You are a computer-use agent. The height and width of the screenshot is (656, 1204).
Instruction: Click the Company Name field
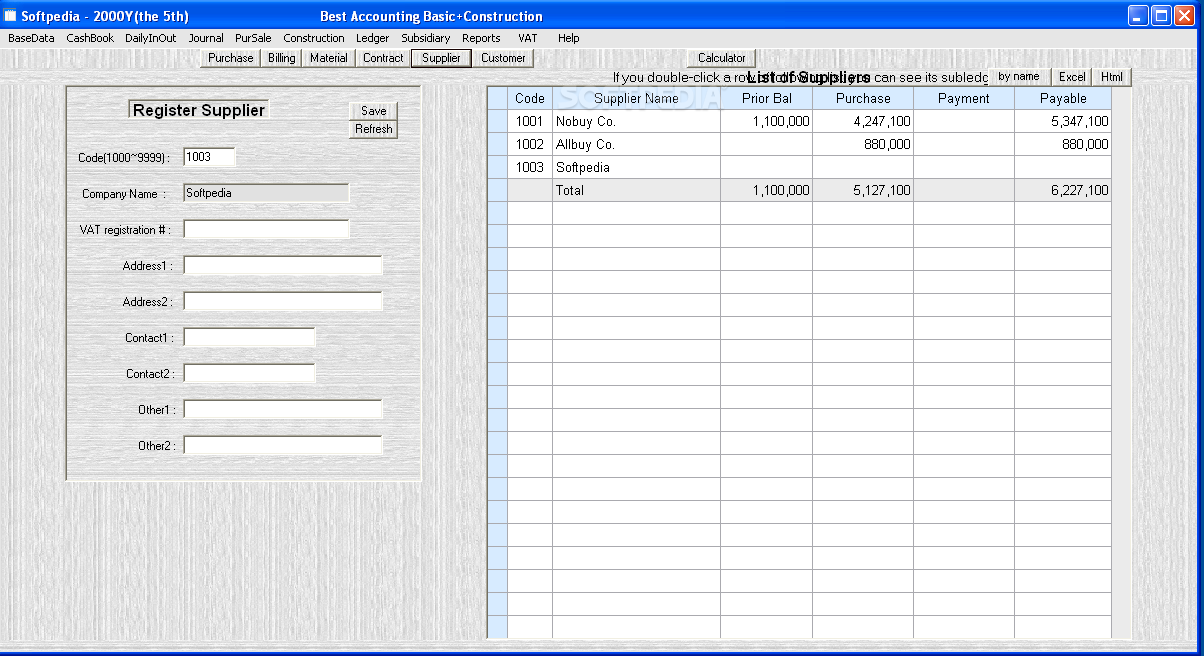(267, 193)
